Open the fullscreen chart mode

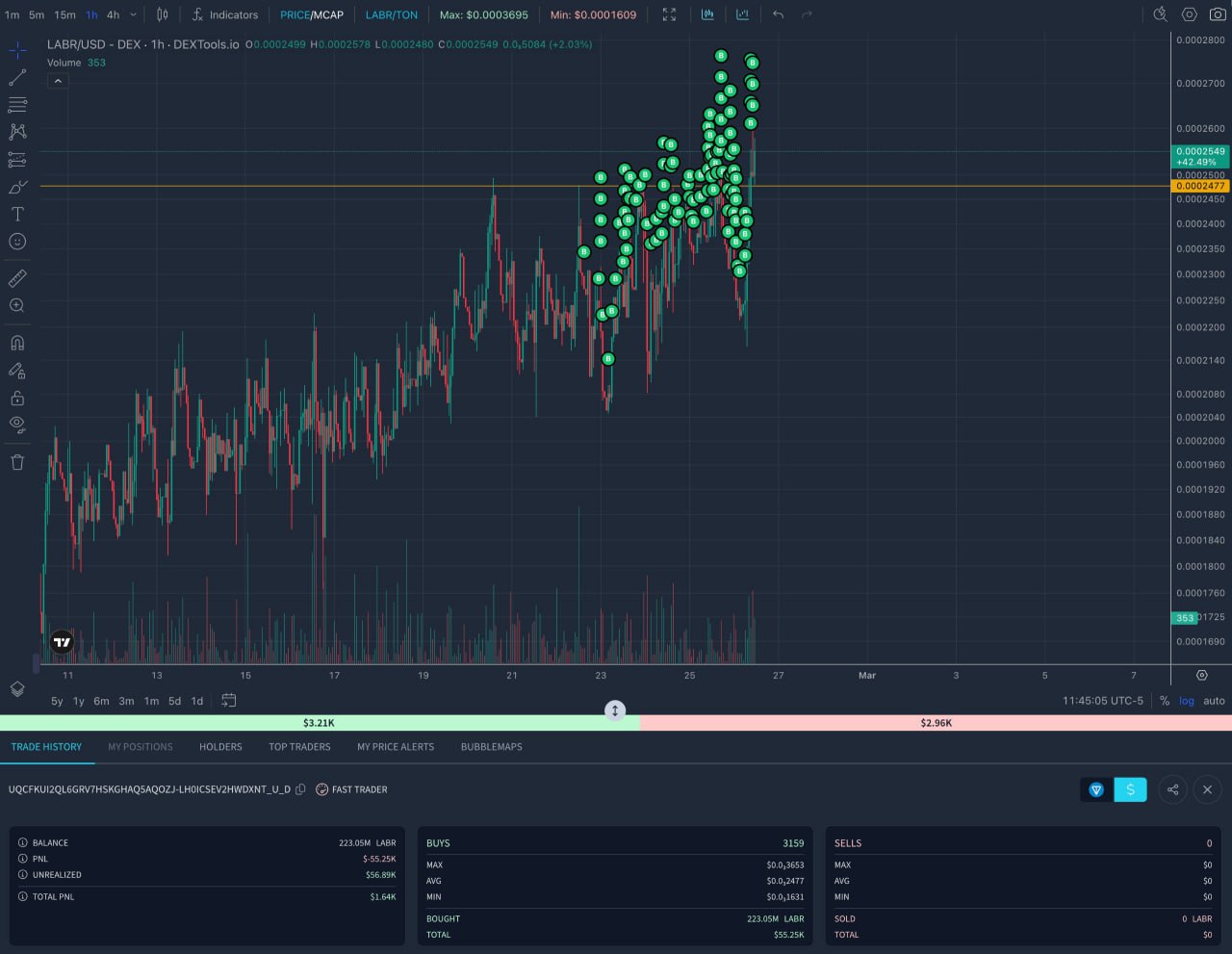pos(669,14)
